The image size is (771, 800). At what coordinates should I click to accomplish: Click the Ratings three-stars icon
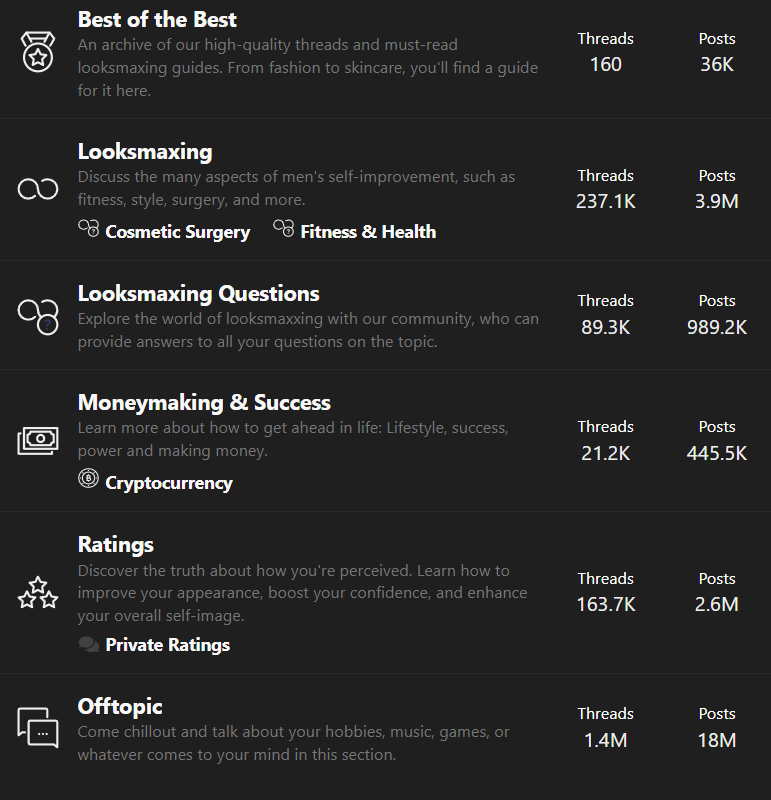pyautogui.click(x=38, y=592)
